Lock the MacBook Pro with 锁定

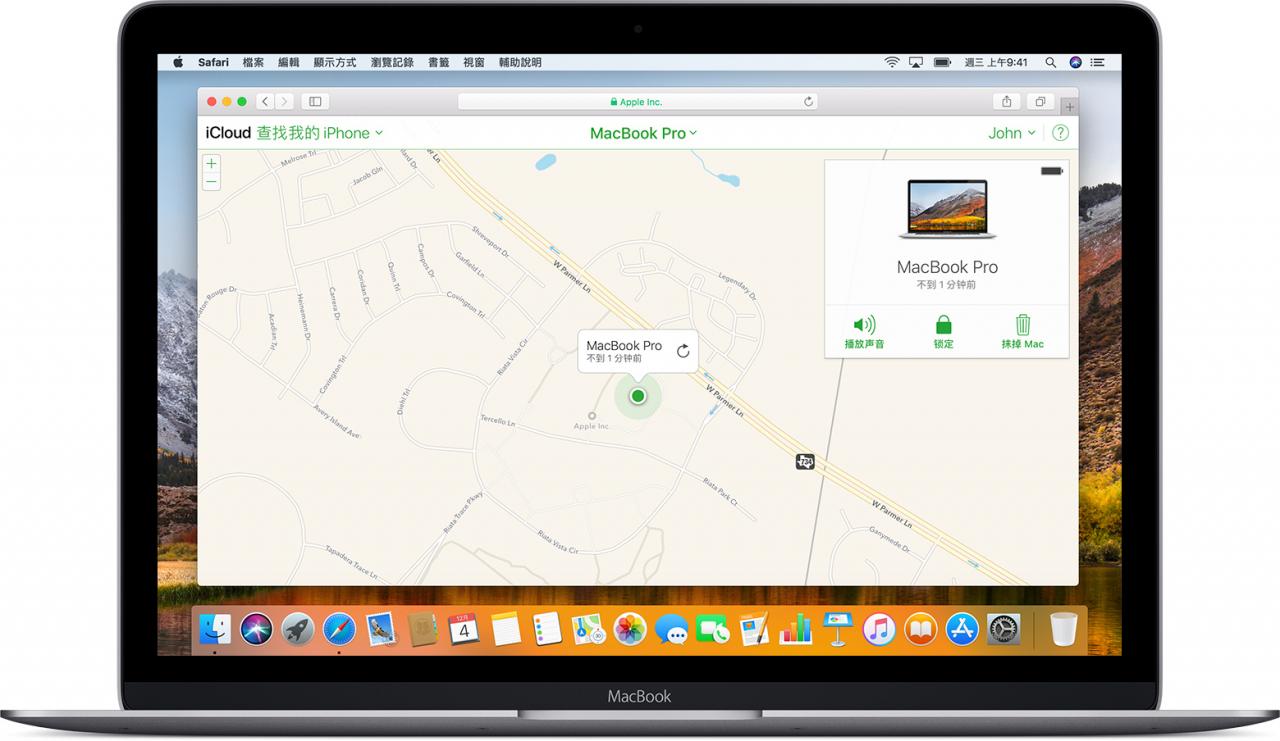tap(943, 332)
